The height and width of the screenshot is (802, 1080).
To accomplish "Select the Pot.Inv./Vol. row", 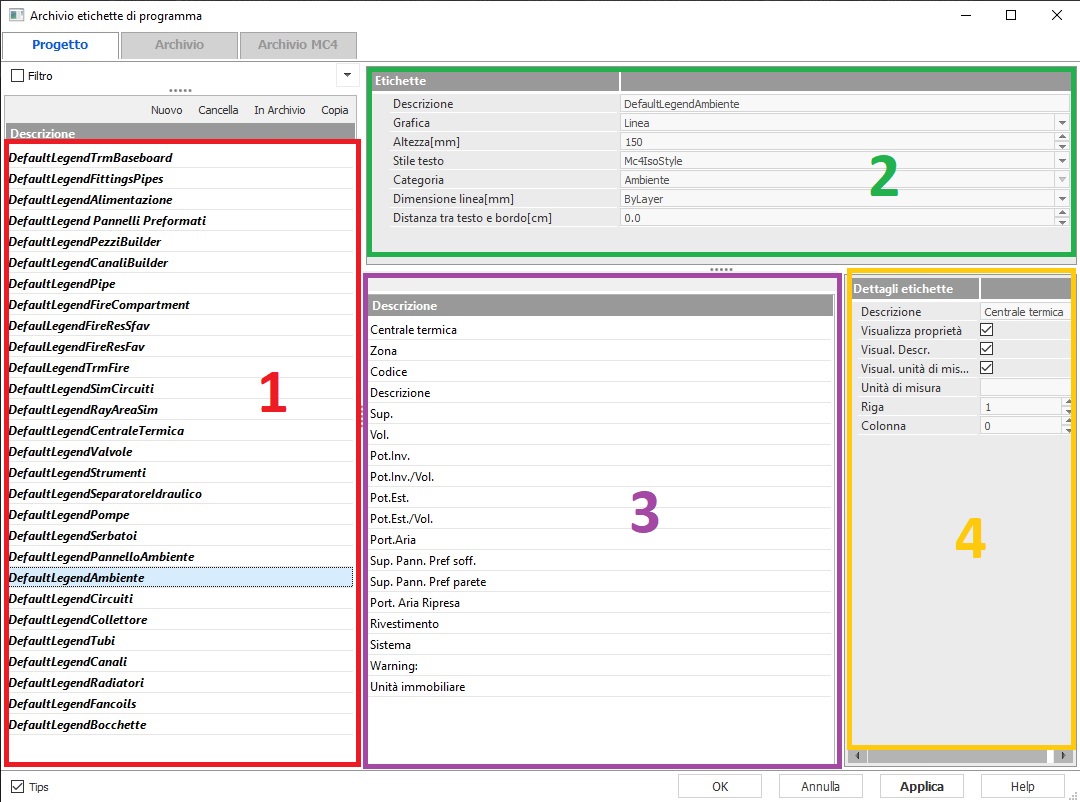I will tap(402, 477).
